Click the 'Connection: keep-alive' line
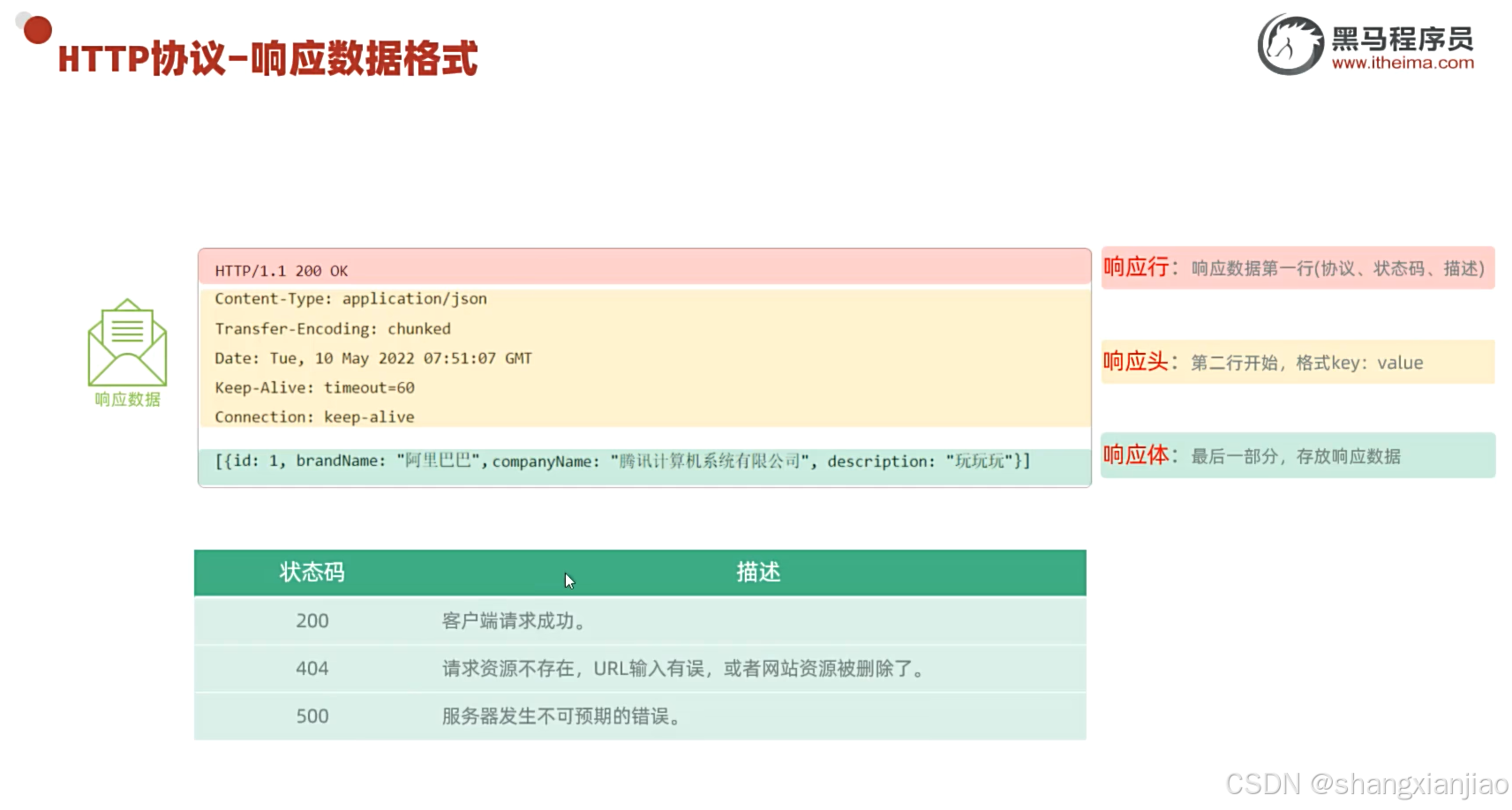The image size is (1512, 810). (x=314, y=416)
